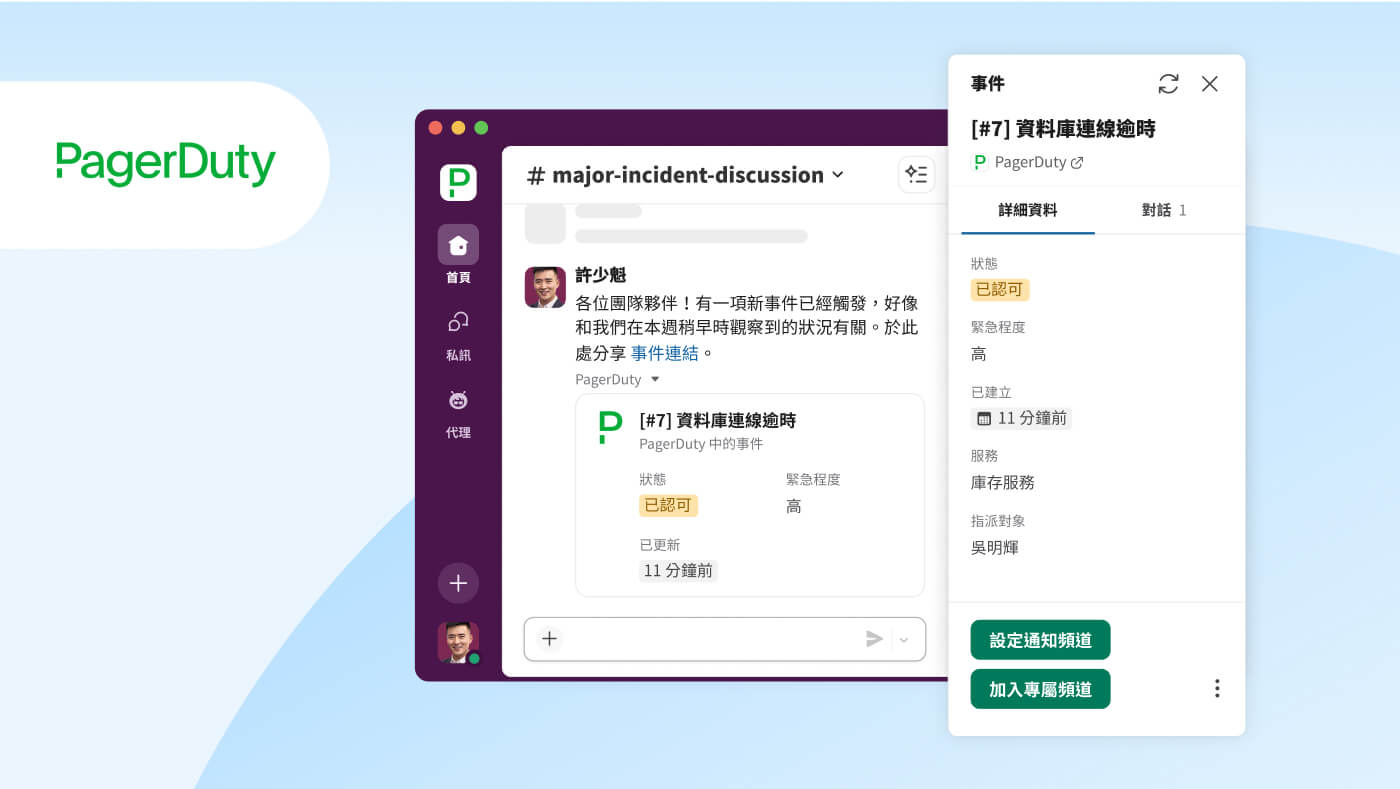
Task: Click the 庫存服務 service value
Action: [1003, 482]
